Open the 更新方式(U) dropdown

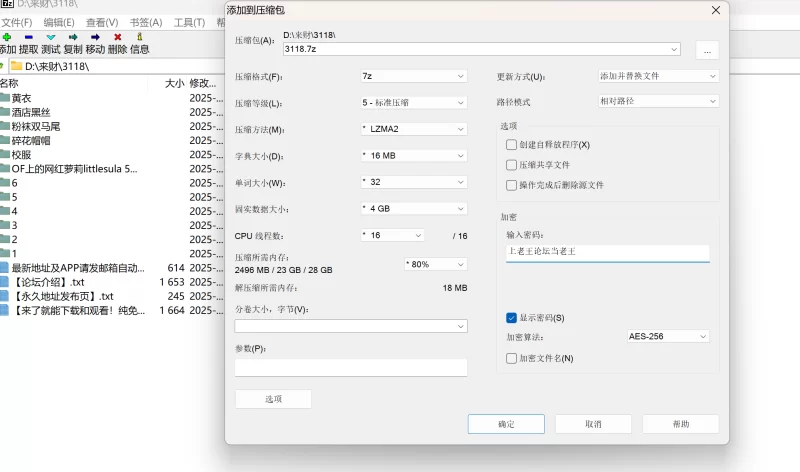click(x=658, y=76)
